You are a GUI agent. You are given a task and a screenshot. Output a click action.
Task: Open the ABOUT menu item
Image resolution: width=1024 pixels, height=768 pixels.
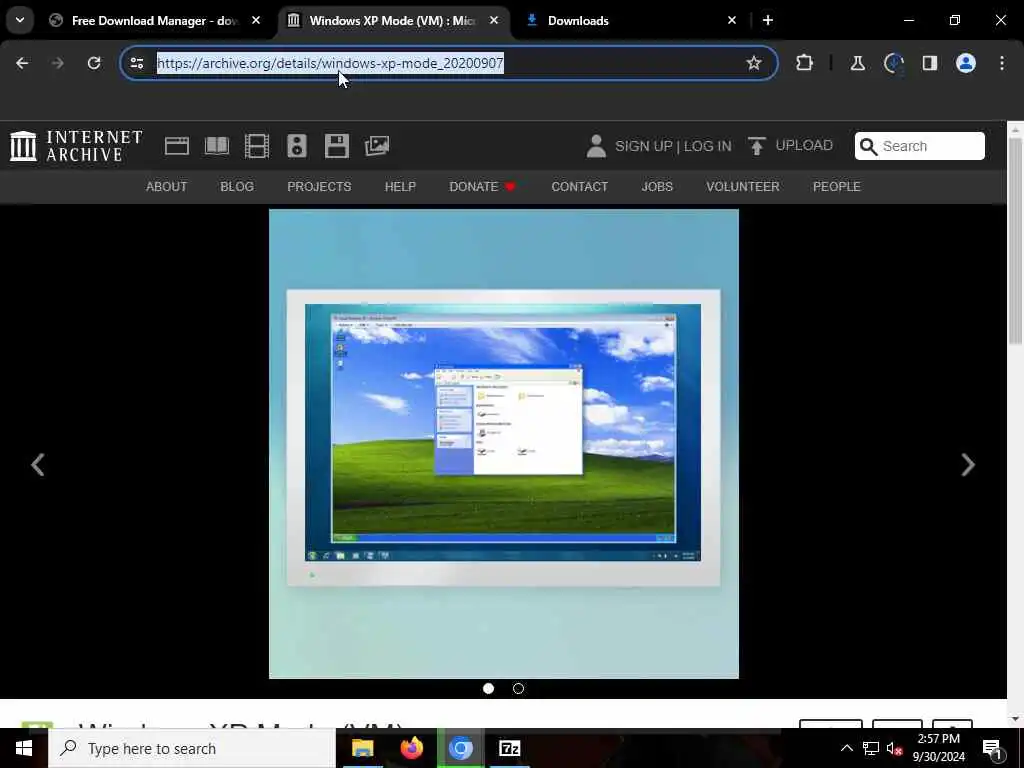click(167, 187)
